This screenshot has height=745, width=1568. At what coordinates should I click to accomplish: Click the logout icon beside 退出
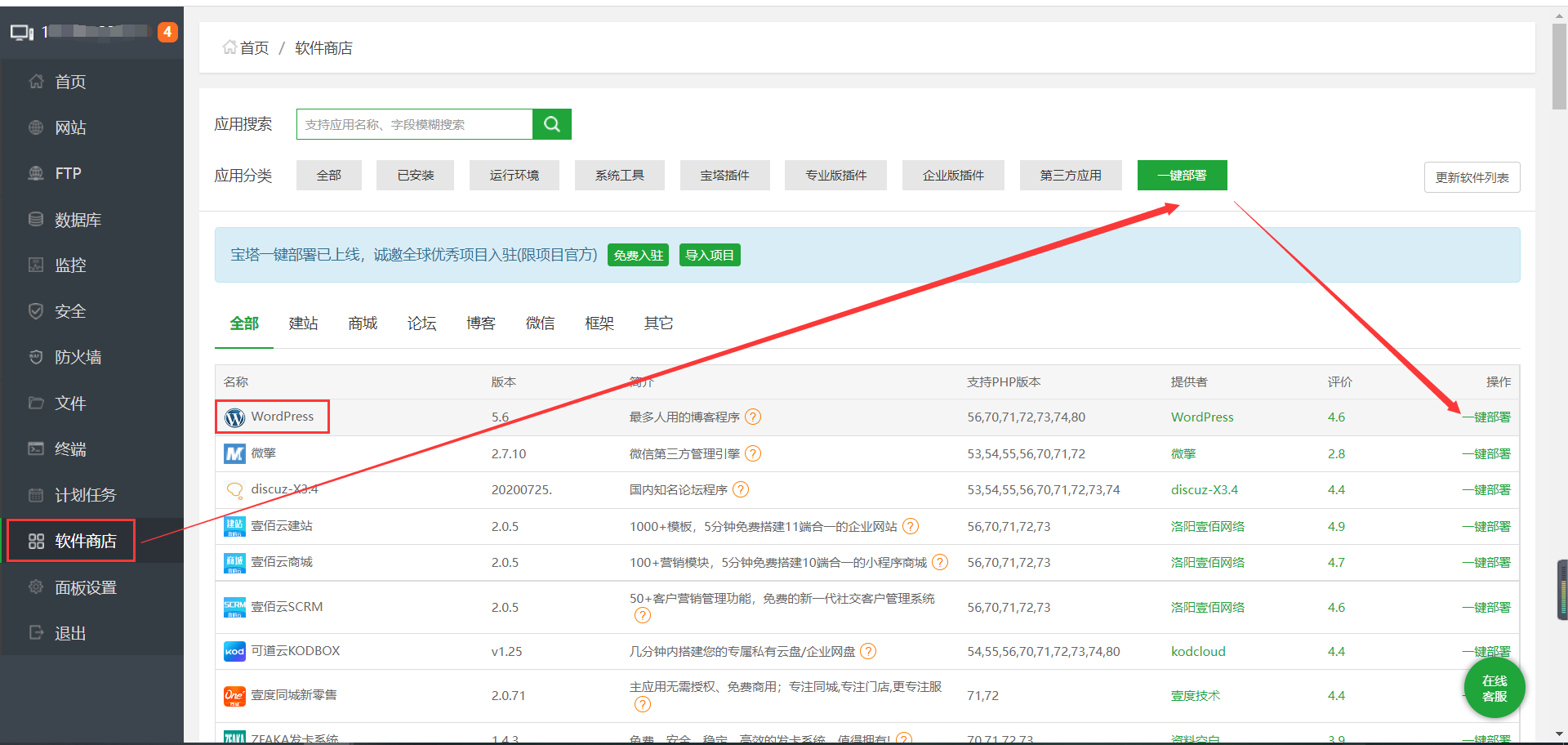point(36,632)
